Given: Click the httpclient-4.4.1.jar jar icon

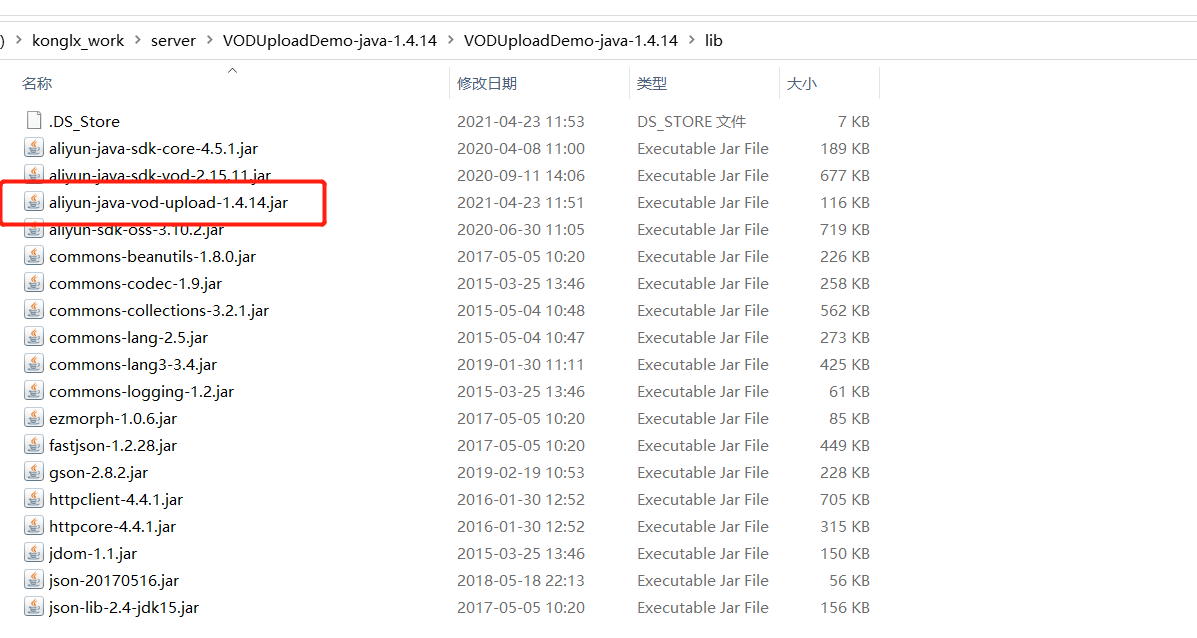Looking at the screenshot, I should tap(34, 500).
